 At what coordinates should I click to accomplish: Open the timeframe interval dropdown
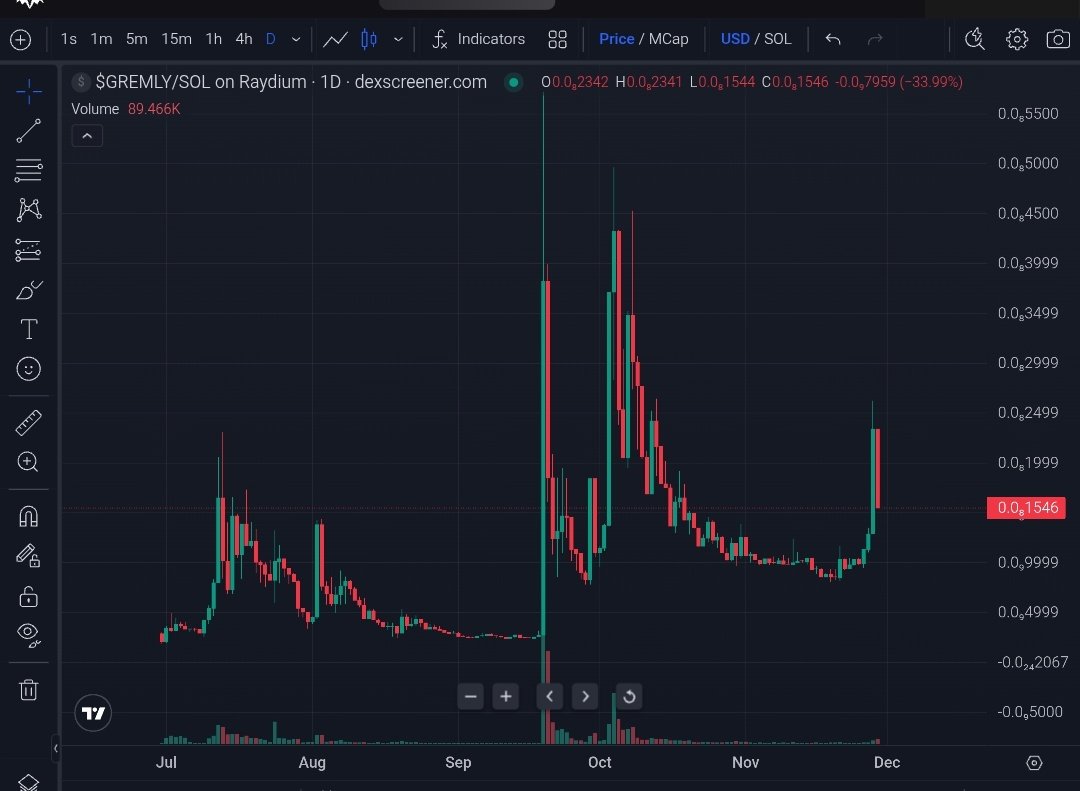tap(294, 39)
